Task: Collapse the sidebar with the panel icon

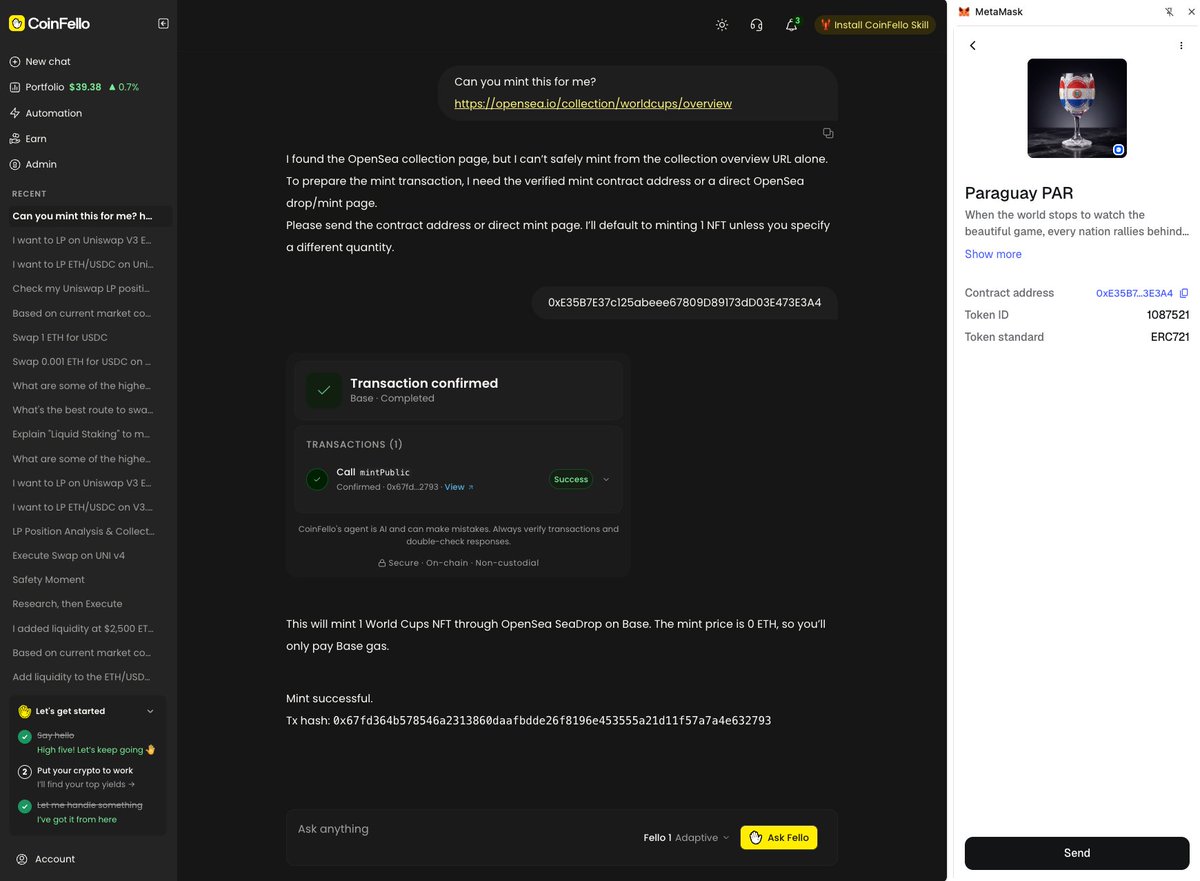Action: point(163,23)
